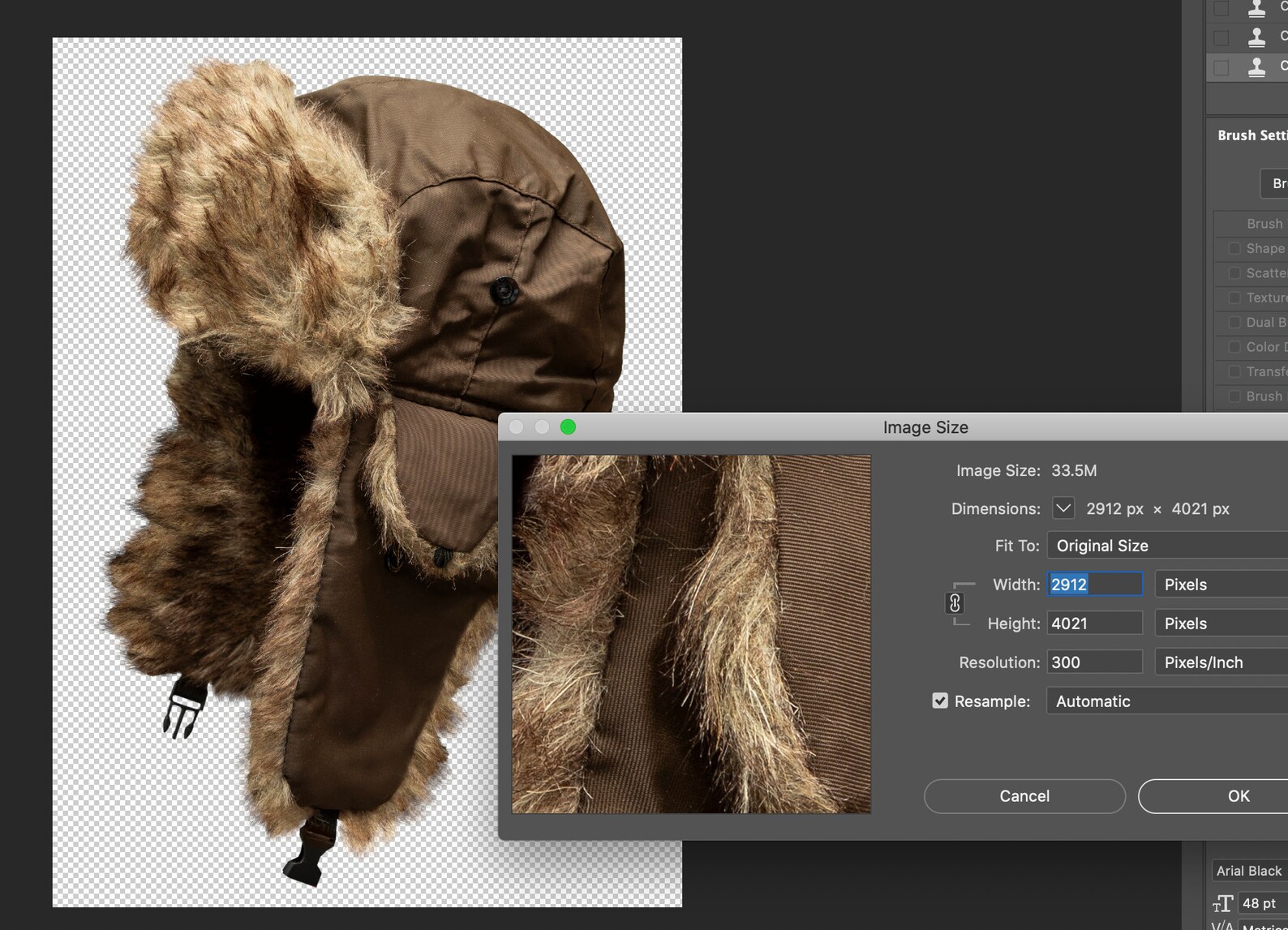Image resolution: width=1288 pixels, height=930 pixels.
Task: Click the font size icon beside 48 pt
Action: click(x=1222, y=903)
